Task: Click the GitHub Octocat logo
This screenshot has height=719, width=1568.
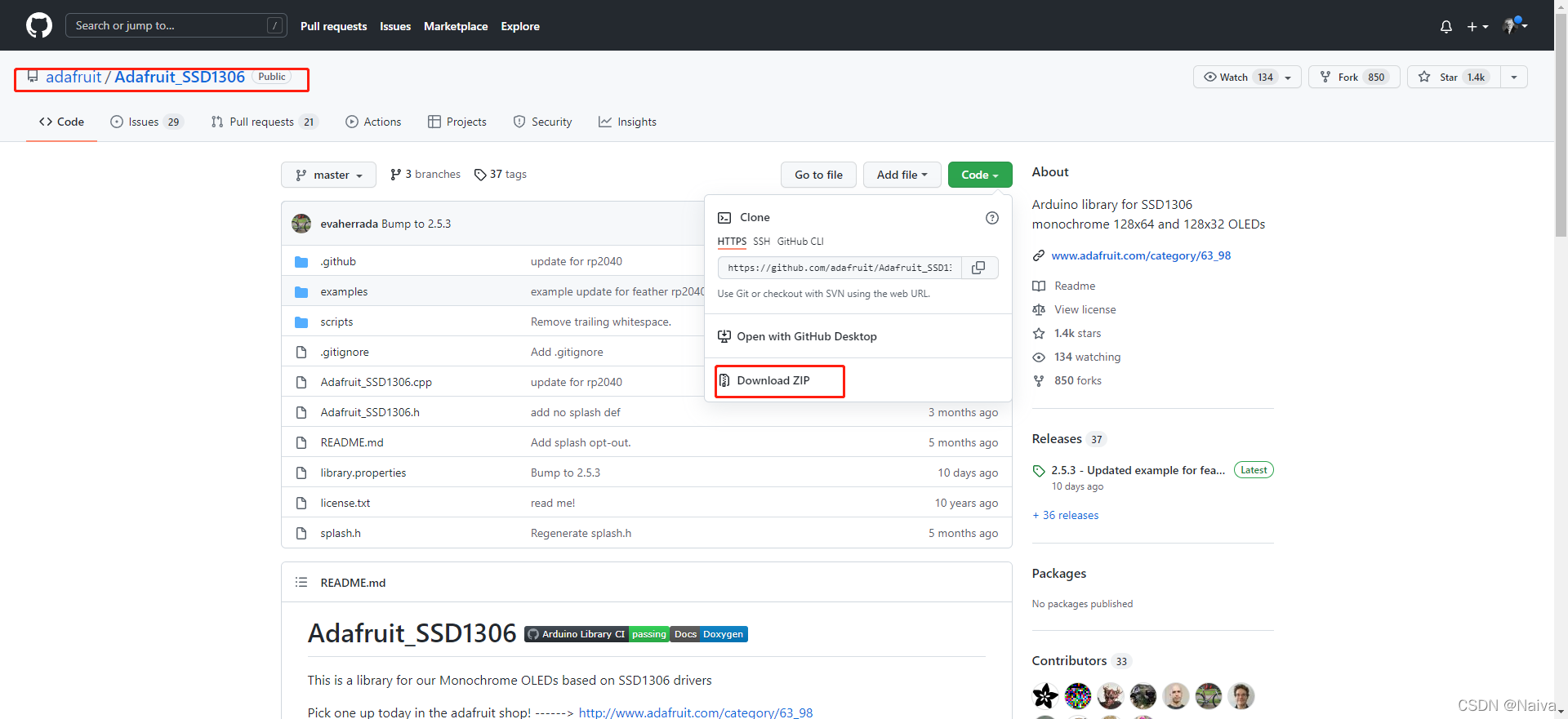Action: coord(39,25)
